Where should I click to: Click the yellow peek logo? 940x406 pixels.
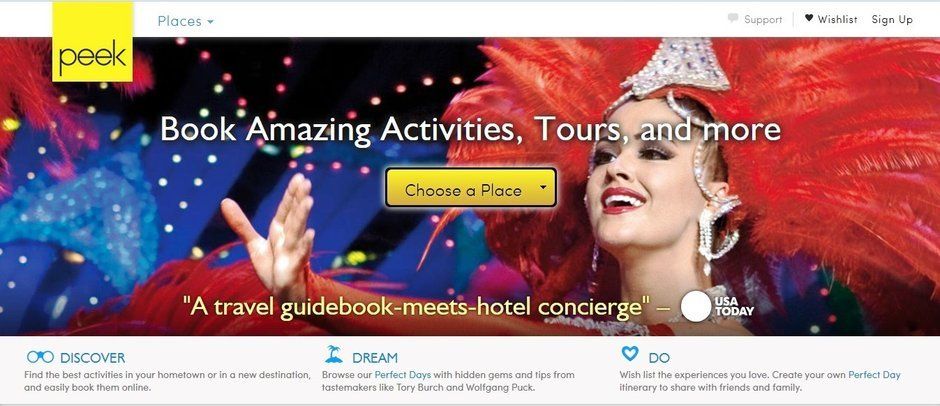(x=92, y=41)
